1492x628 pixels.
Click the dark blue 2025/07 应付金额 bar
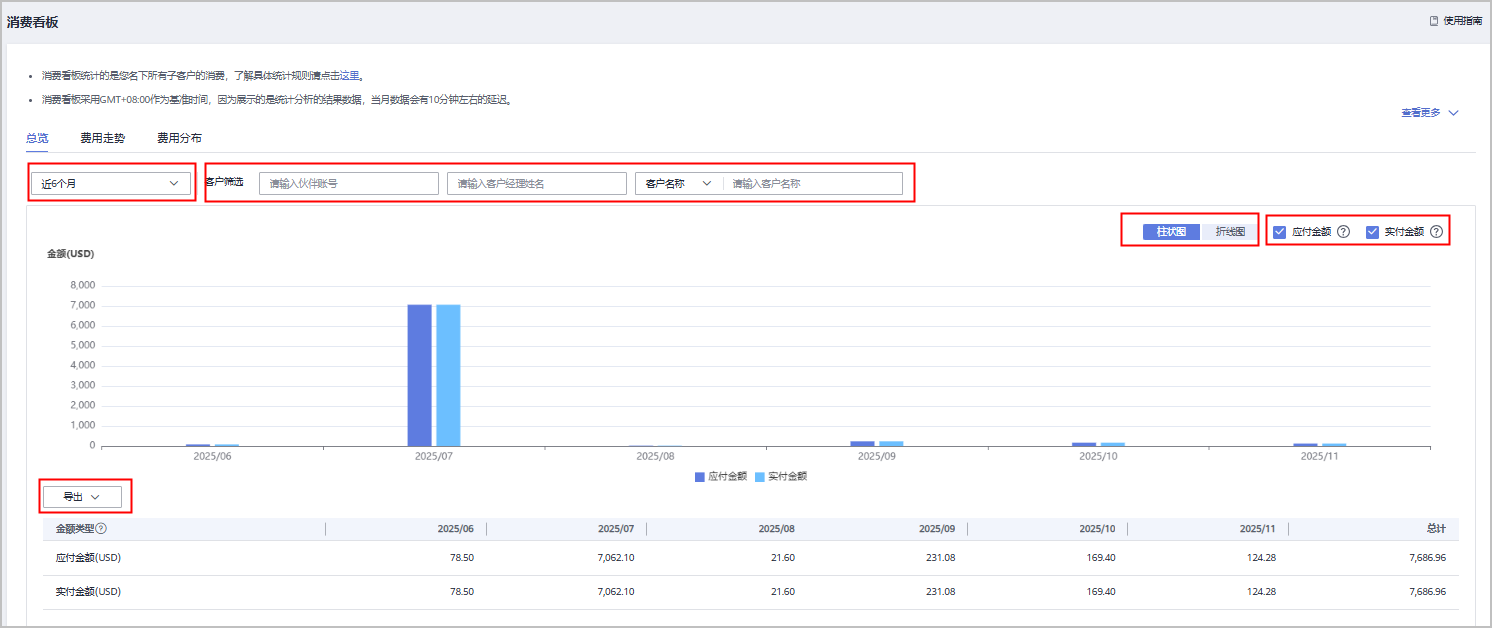(419, 375)
